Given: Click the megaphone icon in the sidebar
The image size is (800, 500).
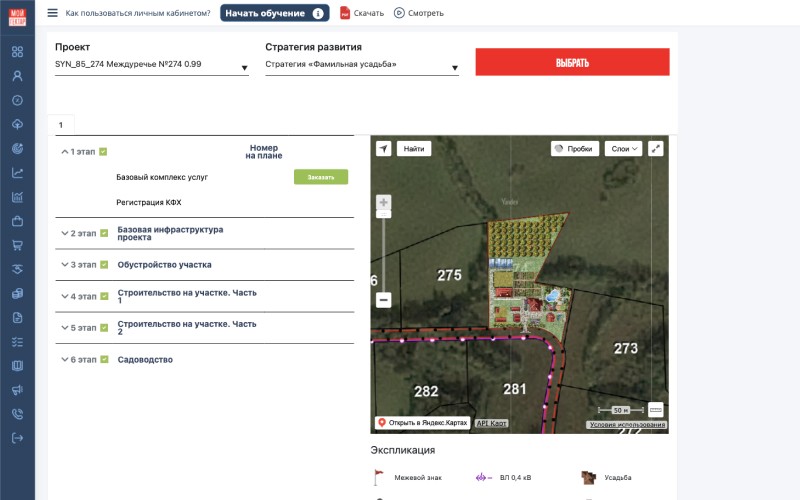Looking at the screenshot, I should [x=17, y=390].
